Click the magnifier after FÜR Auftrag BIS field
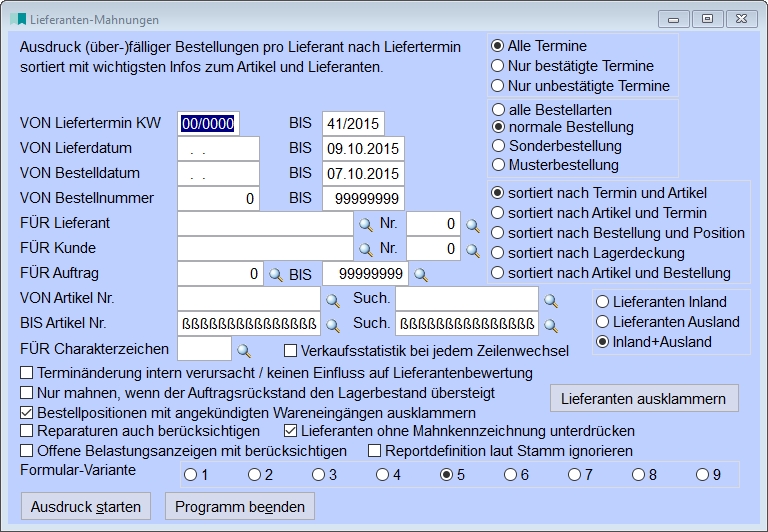The width and height of the screenshot is (768, 532). coord(421,274)
